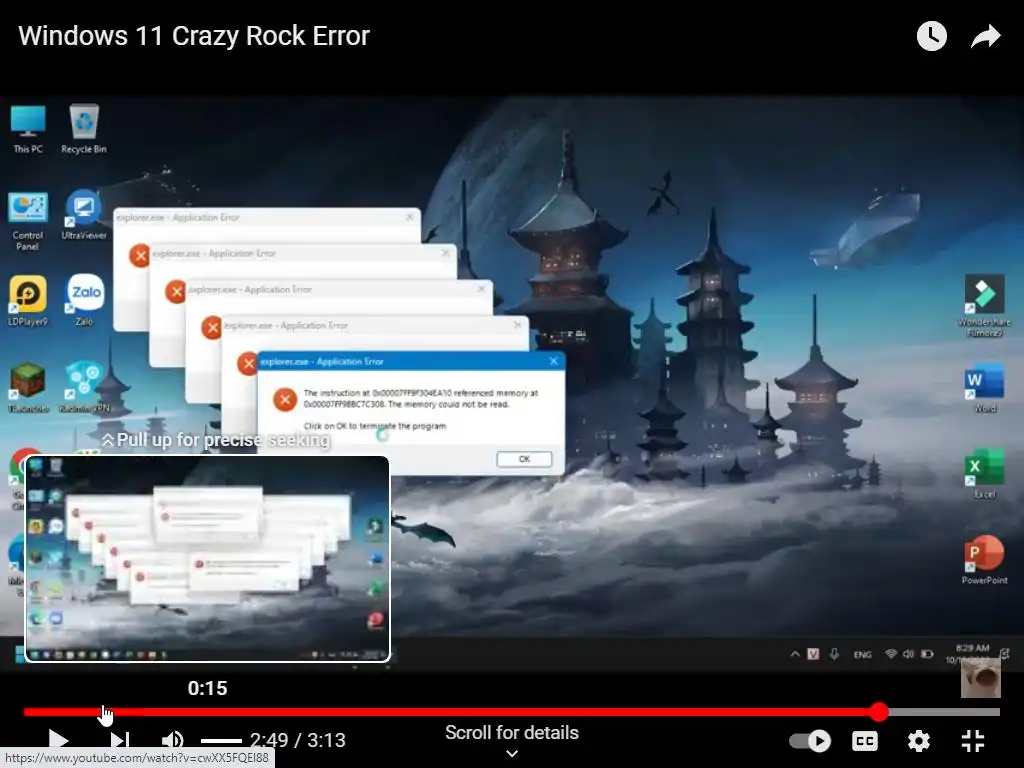Open Wondershare Filmora desktop icon

point(984,306)
